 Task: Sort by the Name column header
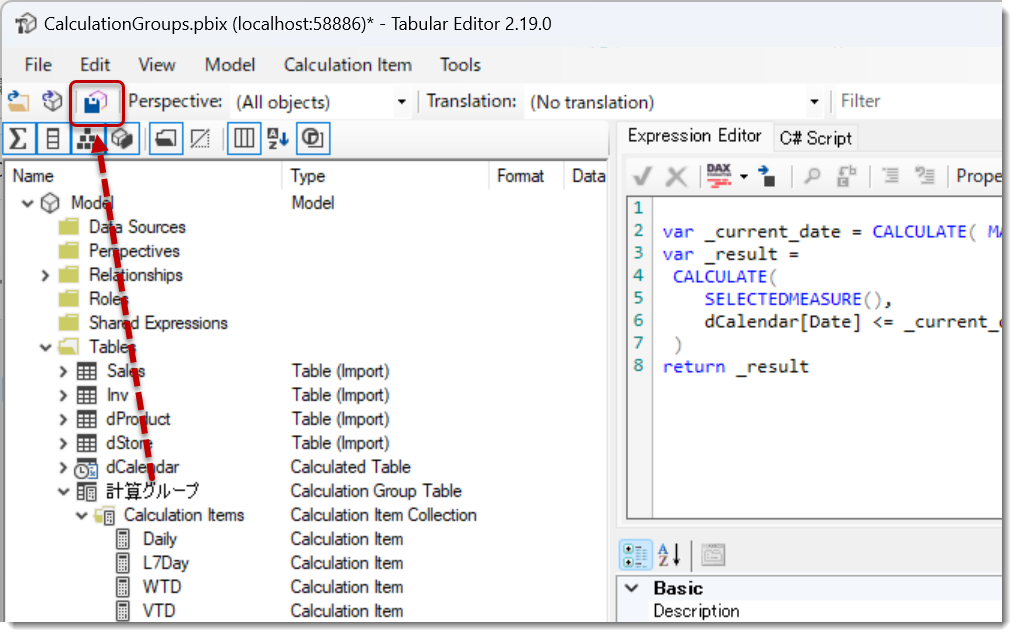pyautogui.click(x=145, y=176)
